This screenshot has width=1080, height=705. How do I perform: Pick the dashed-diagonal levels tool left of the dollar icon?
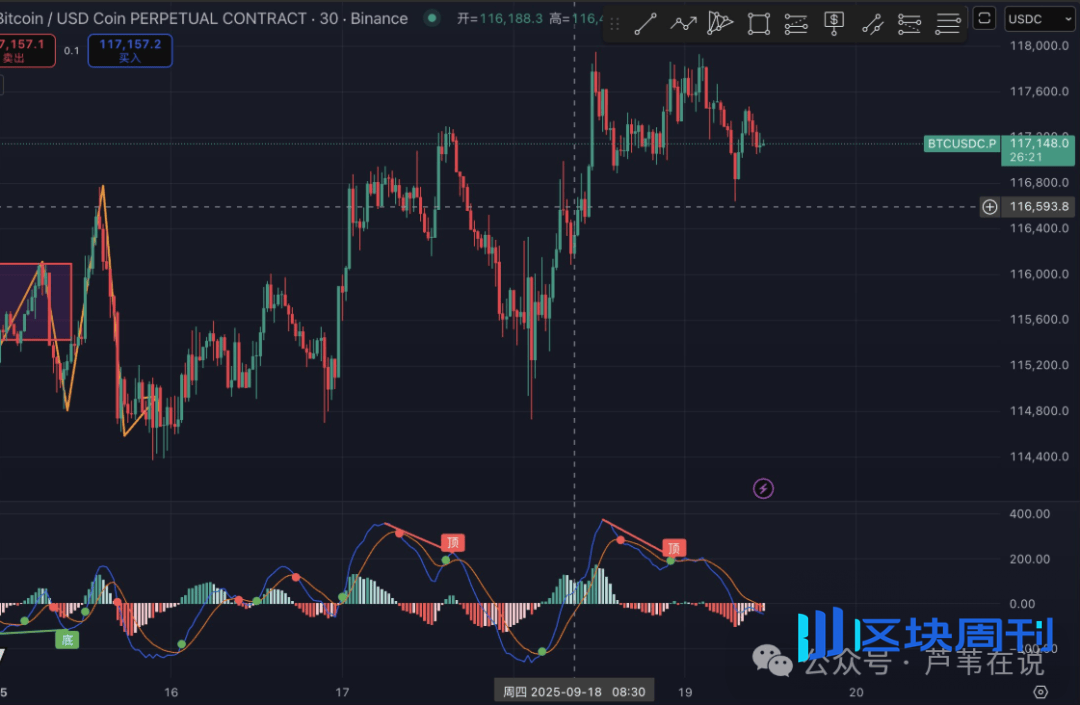[796, 24]
